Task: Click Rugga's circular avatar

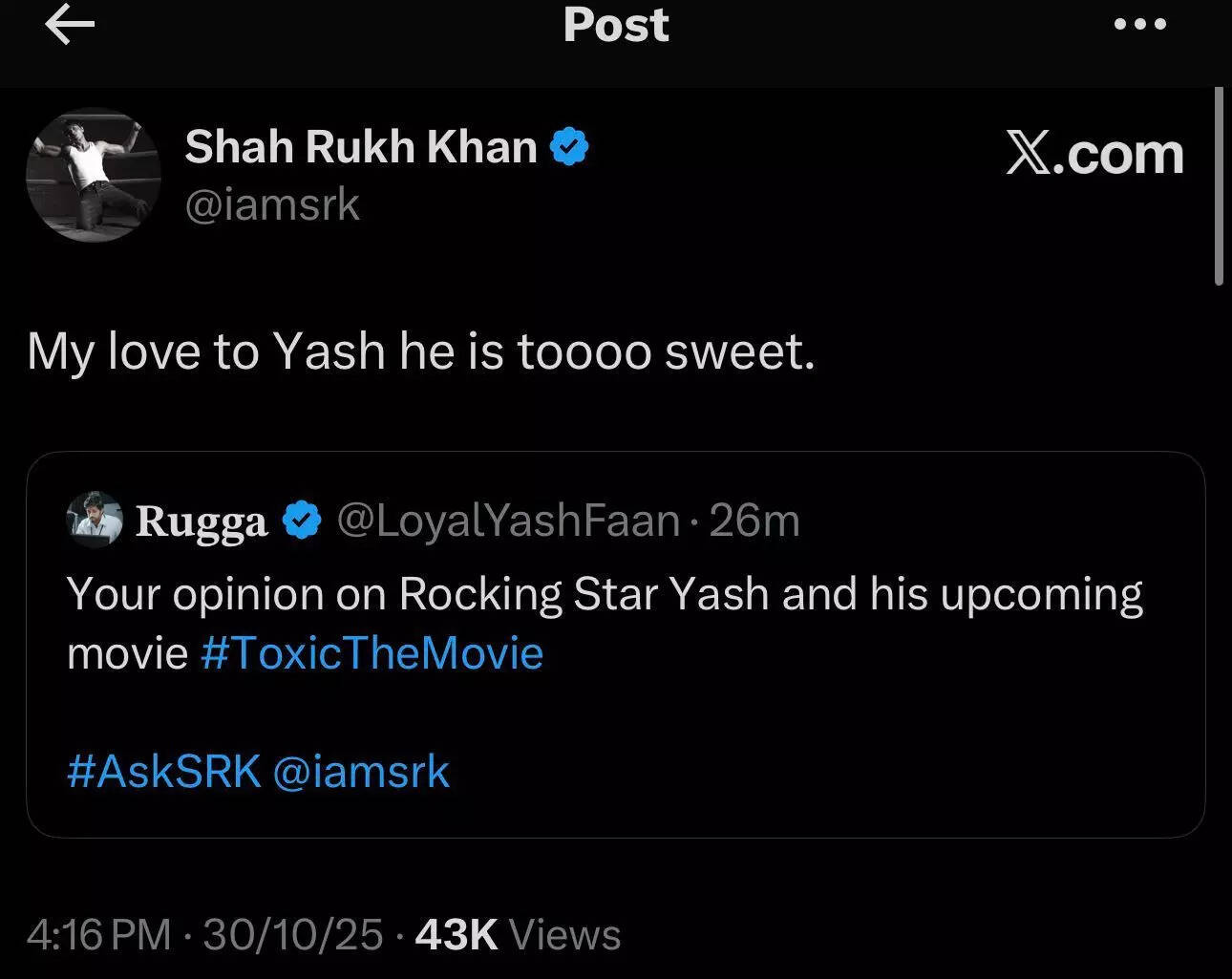Action: pos(96,520)
